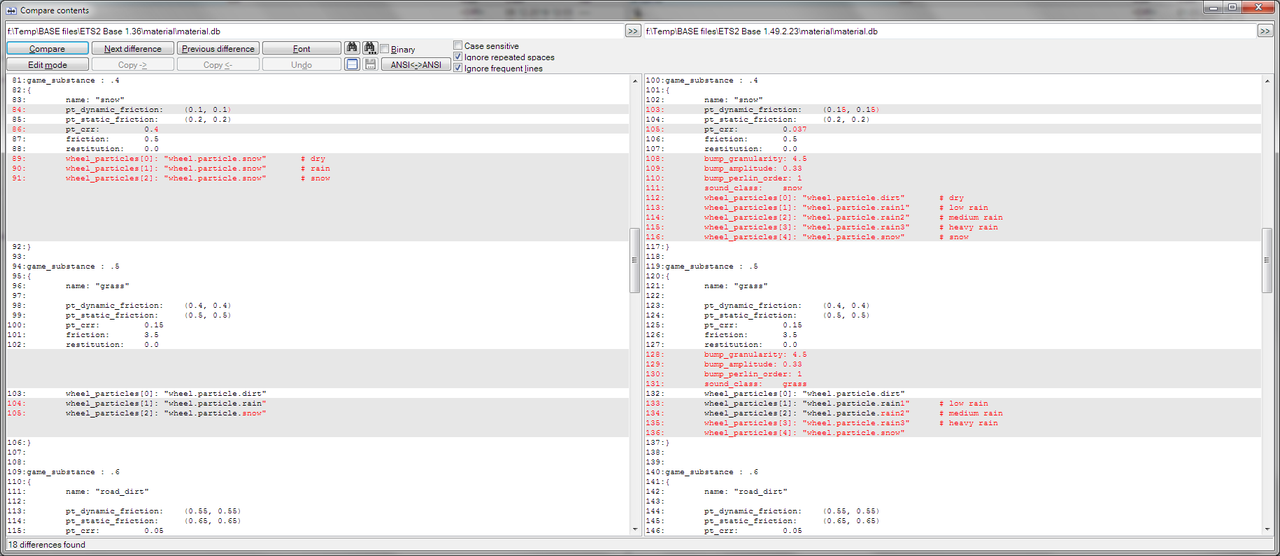Click left pane scrollbar down arrow
The height and width of the screenshot is (556, 1280).
point(634,529)
